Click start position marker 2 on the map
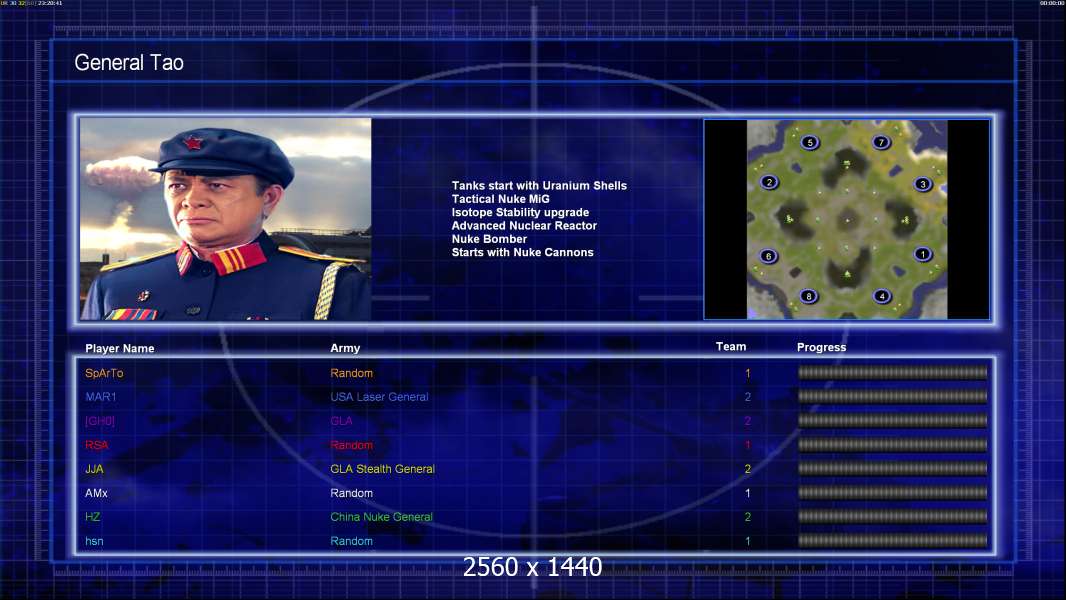Viewport: 1066px width, 600px height. click(x=769, y=182)
